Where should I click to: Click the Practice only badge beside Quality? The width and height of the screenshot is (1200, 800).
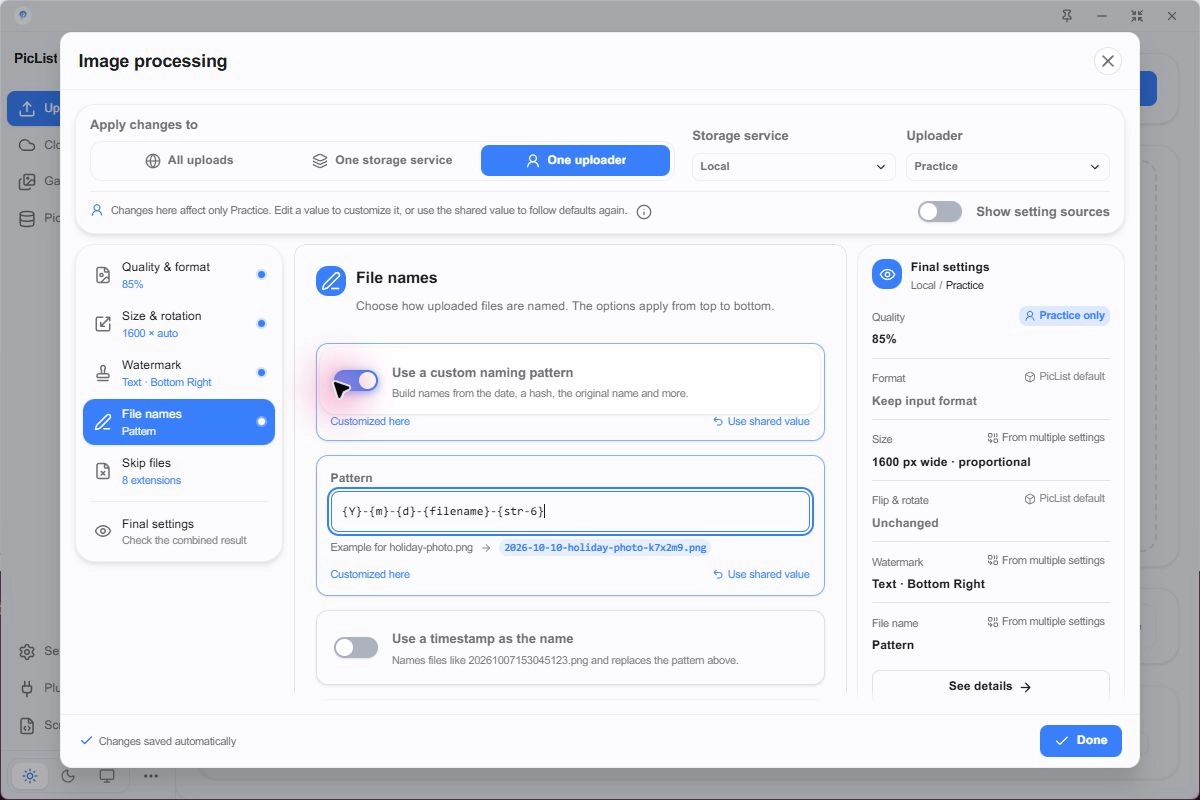(x=1064, y=316)
